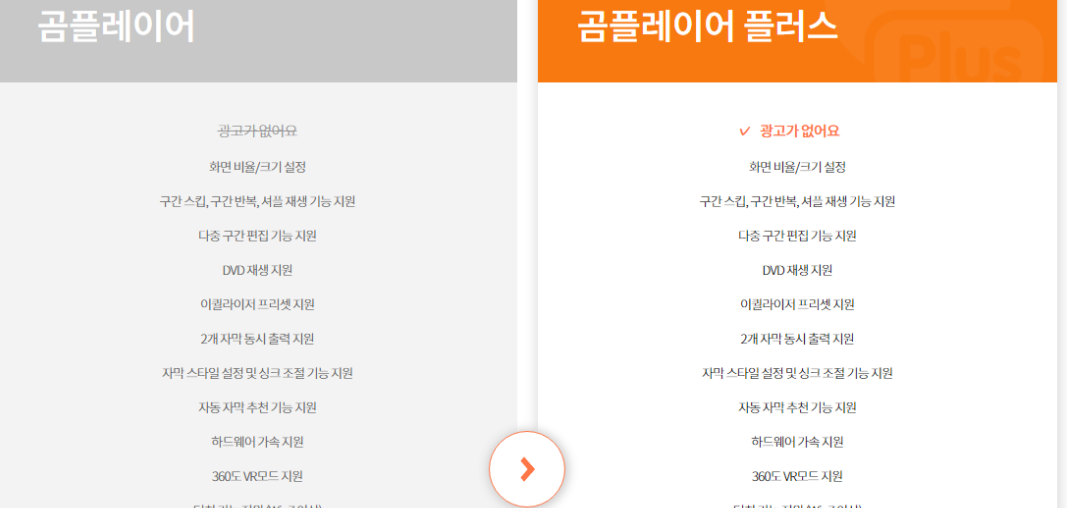Click 360도 VR모드 지원 in 곰플레이어 column
The width and height of the screenshot is (1069, 508).
[257, 476]
